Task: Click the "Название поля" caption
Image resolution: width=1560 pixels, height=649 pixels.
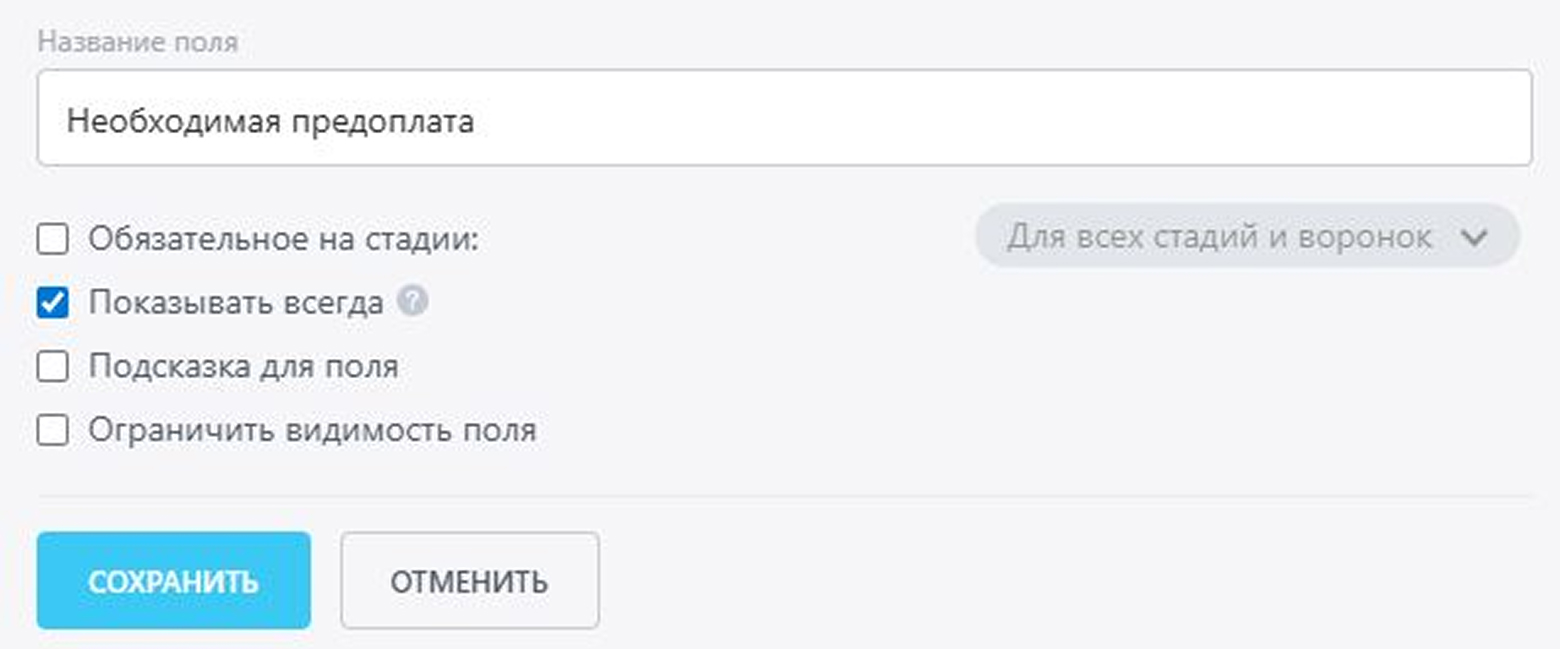Action: [x=138, y=42]
